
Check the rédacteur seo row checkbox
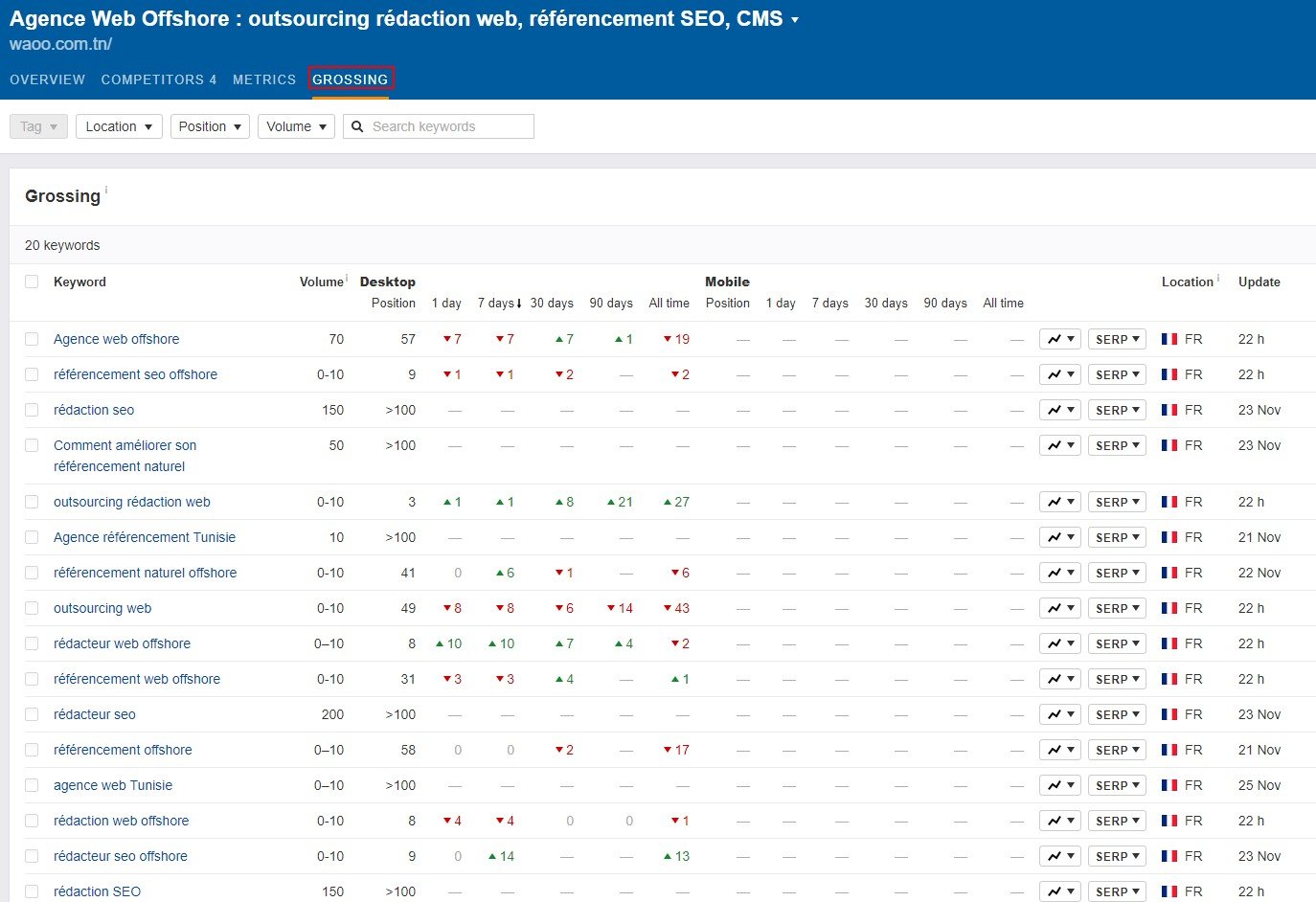click(x=32, y=714)
